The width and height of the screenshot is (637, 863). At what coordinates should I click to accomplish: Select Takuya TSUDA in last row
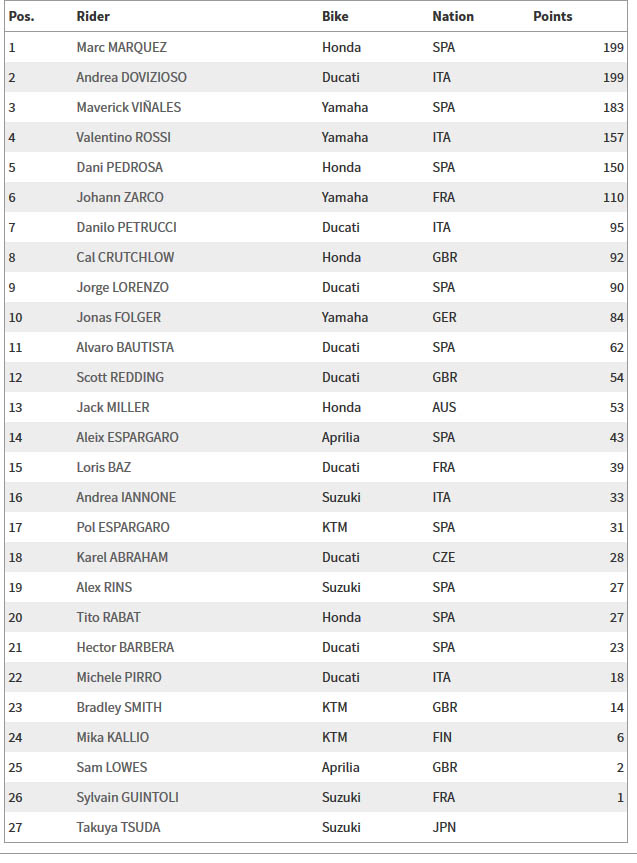pos(118,827)
